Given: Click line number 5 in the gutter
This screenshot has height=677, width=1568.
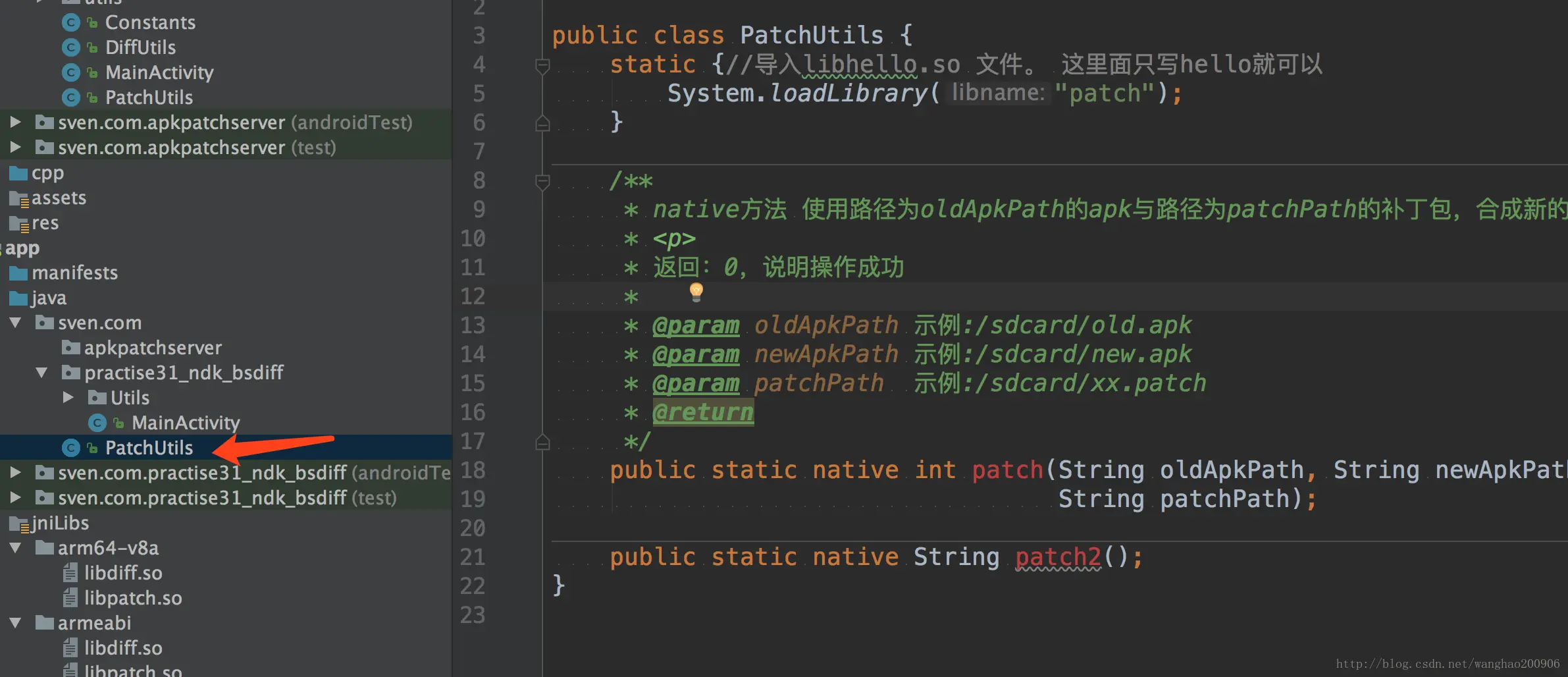Looking at the screenshot, I should 479,94.
